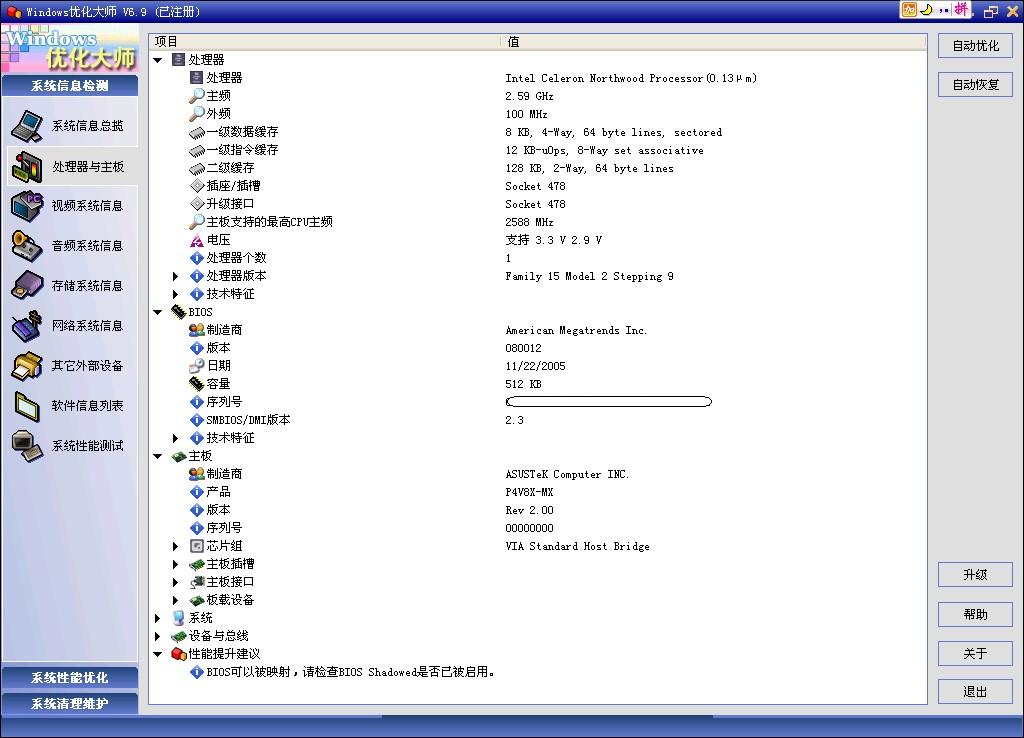Click the 性能提升建议 red icon
The image size is (1024, 738).
[x=179, y=654]
